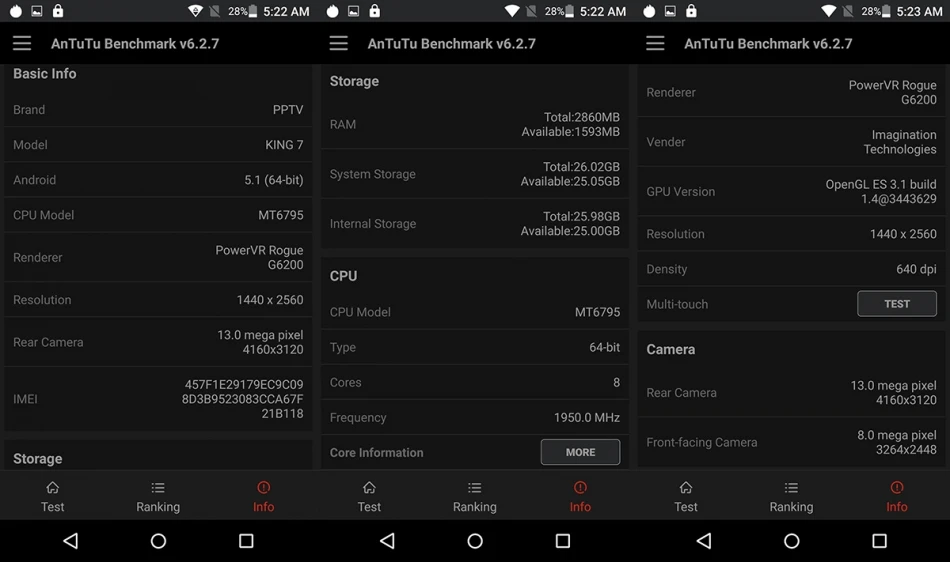The height and width of the screenshot is (562, 950).
Task: Tap lock icon in left status bar
Action: [58, 11]
